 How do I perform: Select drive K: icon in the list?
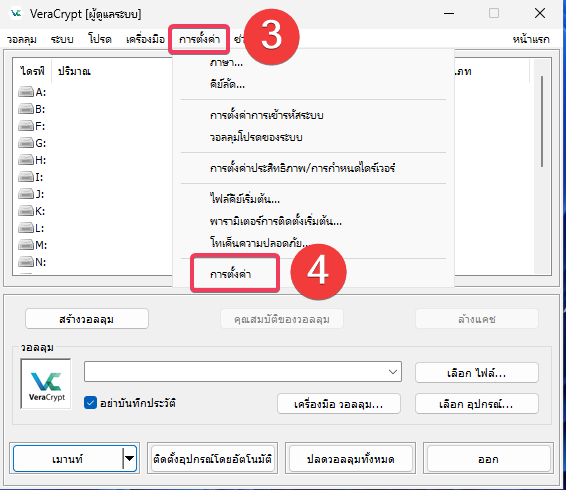point(26,211)
